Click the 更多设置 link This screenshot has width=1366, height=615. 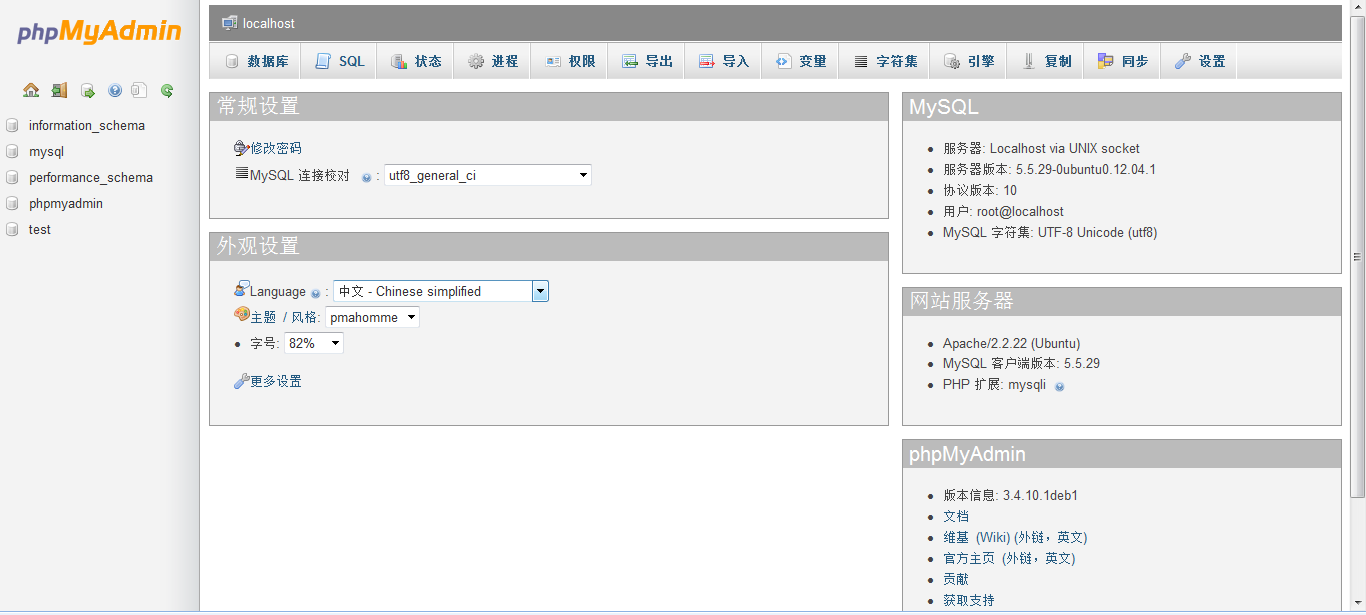276,381
